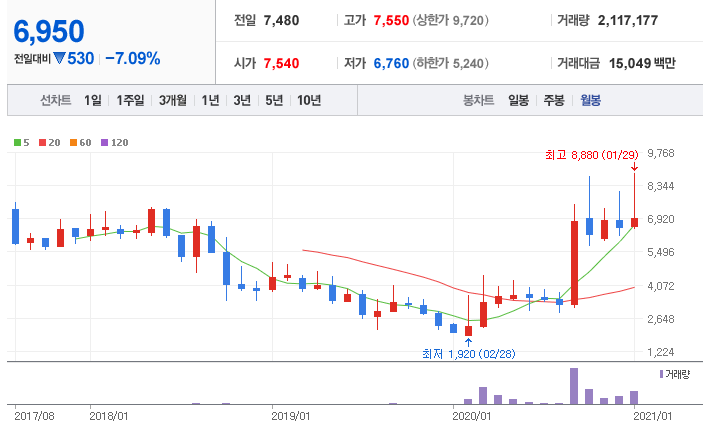Click the 9,768 price axis label

coord(661,153)
